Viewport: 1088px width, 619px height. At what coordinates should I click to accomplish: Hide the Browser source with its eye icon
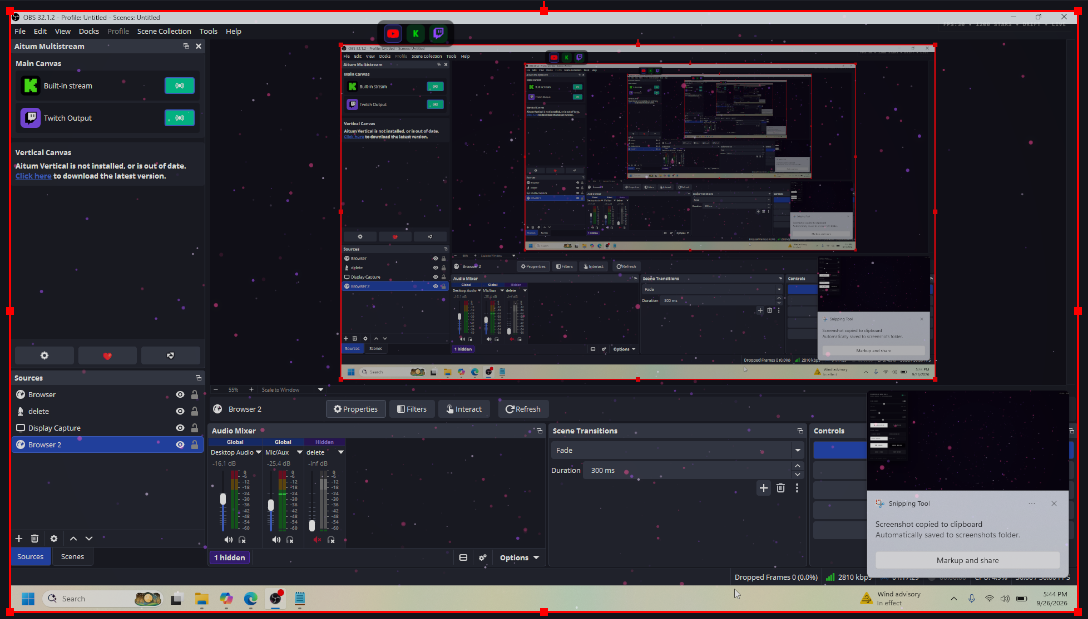click(180, 394)
